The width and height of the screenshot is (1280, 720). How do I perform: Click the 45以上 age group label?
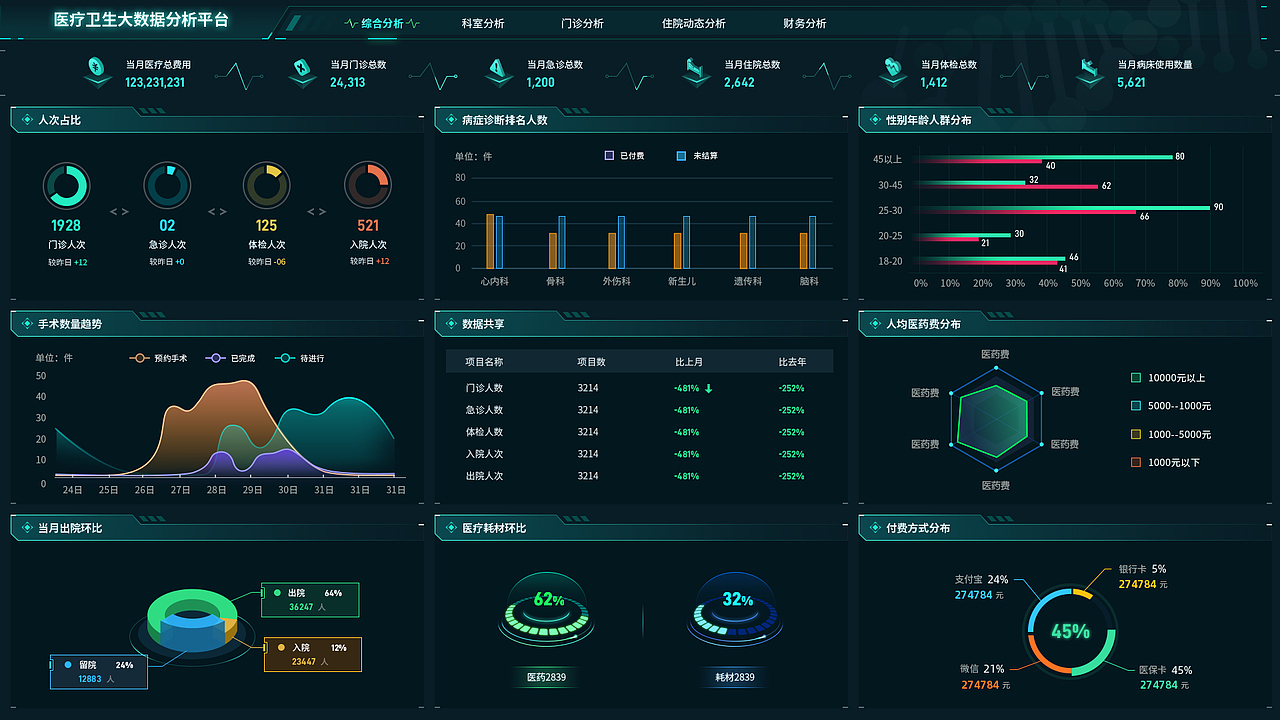pyautogui.click(x=887, y=159)
